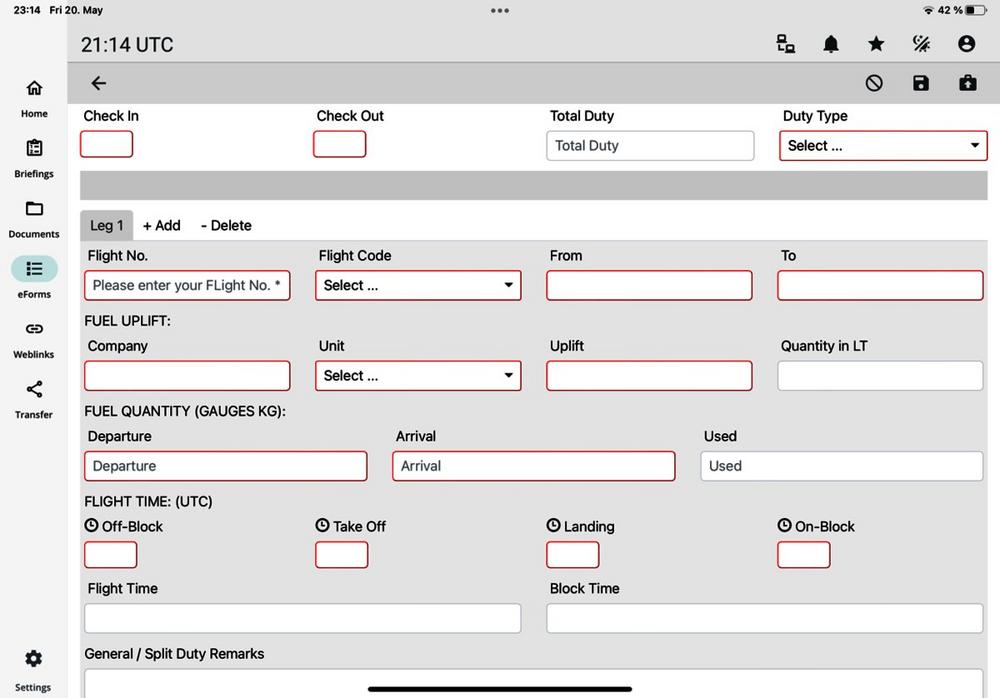Viewport: 1000px width, 698px height.
Task: Click the cancel circle-slash icon
Action: (874, 84)
